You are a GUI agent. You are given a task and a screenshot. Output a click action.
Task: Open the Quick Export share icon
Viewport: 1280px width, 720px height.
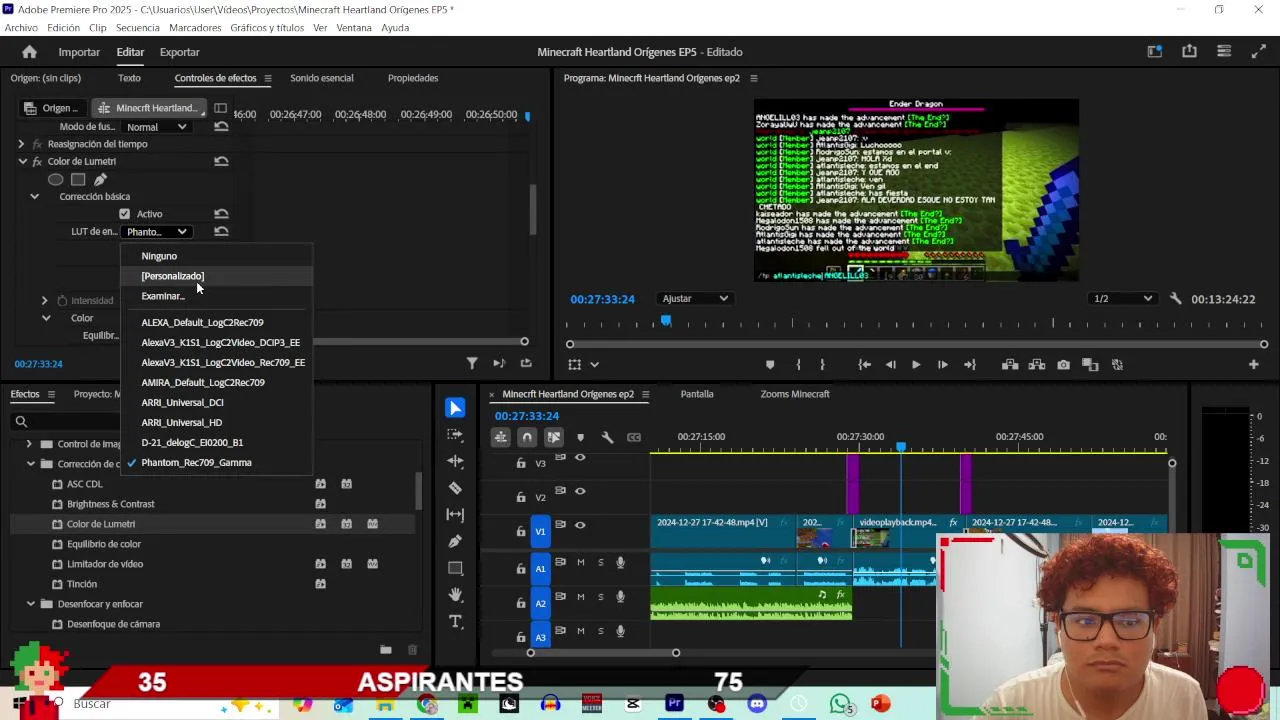click(1189, 52)
